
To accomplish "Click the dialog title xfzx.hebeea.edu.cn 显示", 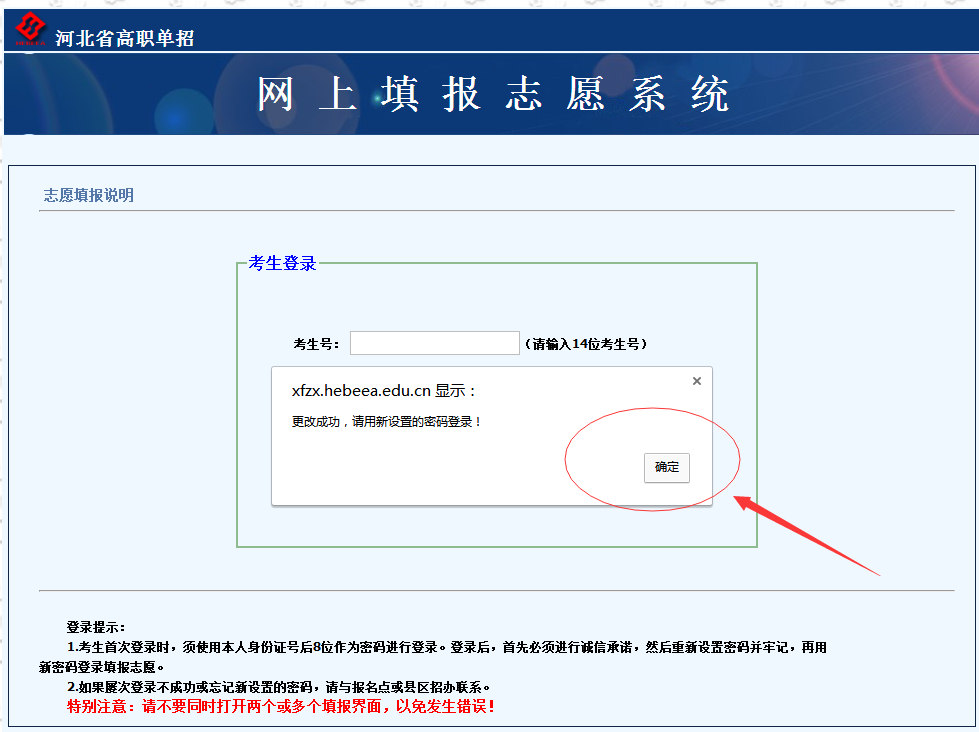I will click(384, 391).
